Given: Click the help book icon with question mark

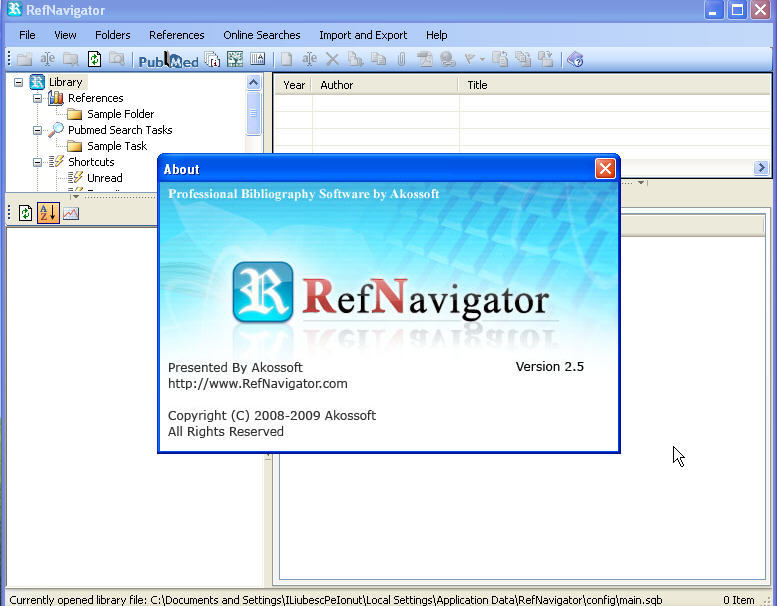Looking at the screenshot, I should pos(575,59).
